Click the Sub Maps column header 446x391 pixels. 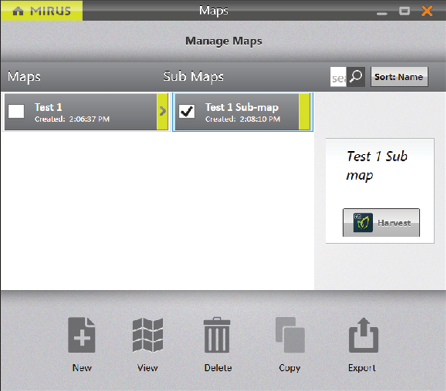pyautogui.click(x=193, y=77)
